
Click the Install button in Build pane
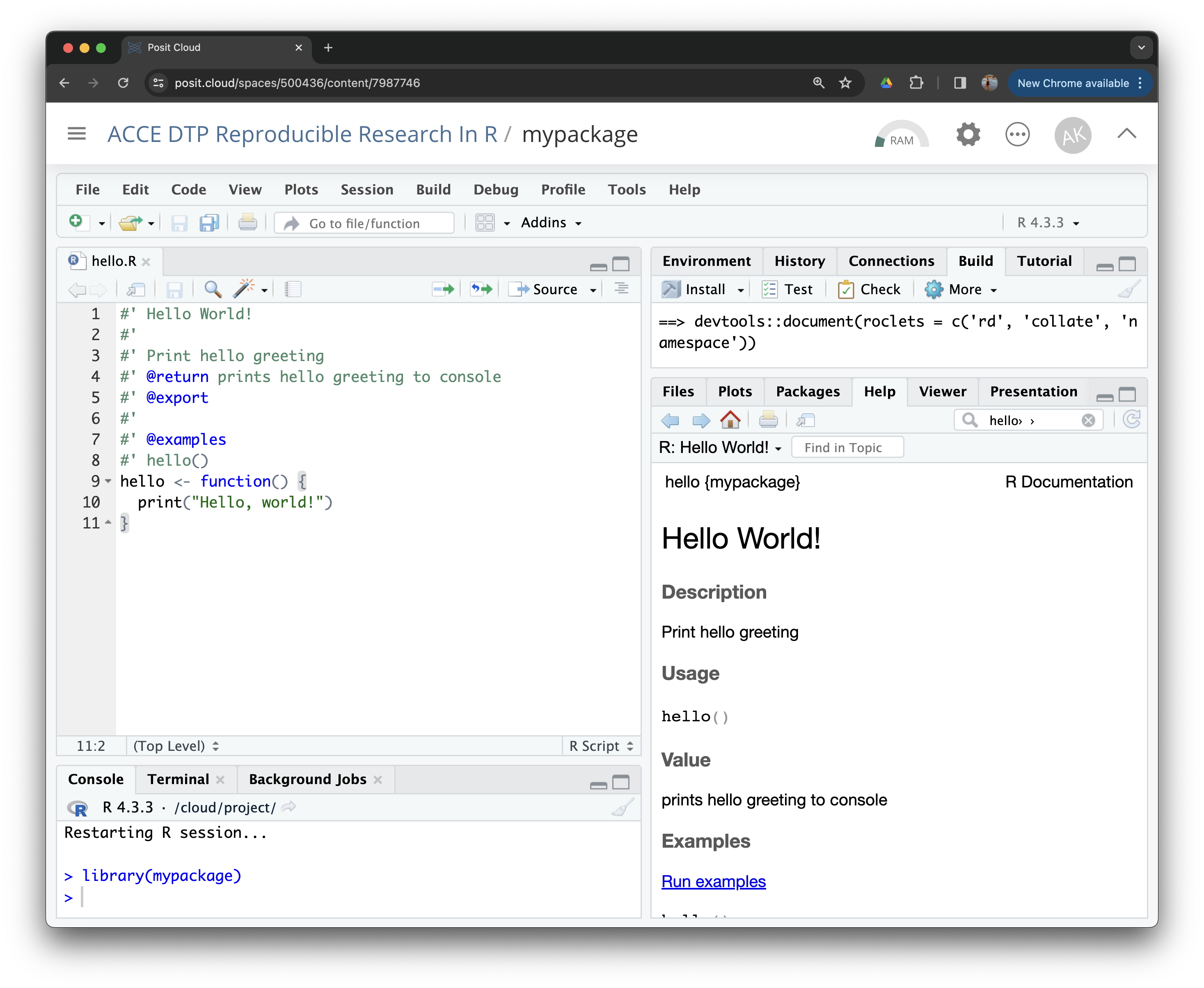coord(694,289)
